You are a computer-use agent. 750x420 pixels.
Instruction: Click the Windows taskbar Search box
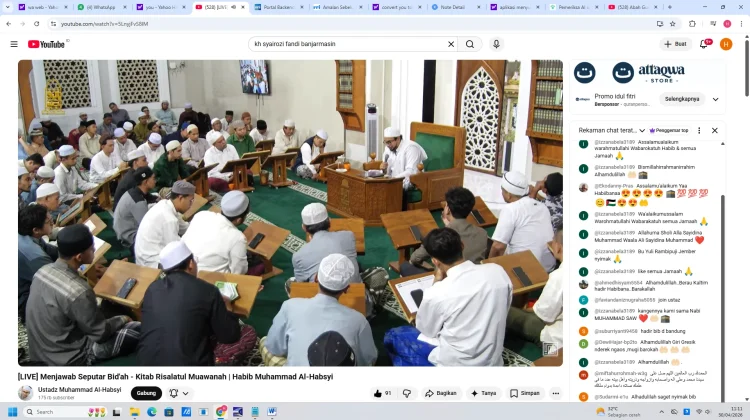[x=65, y=411]
